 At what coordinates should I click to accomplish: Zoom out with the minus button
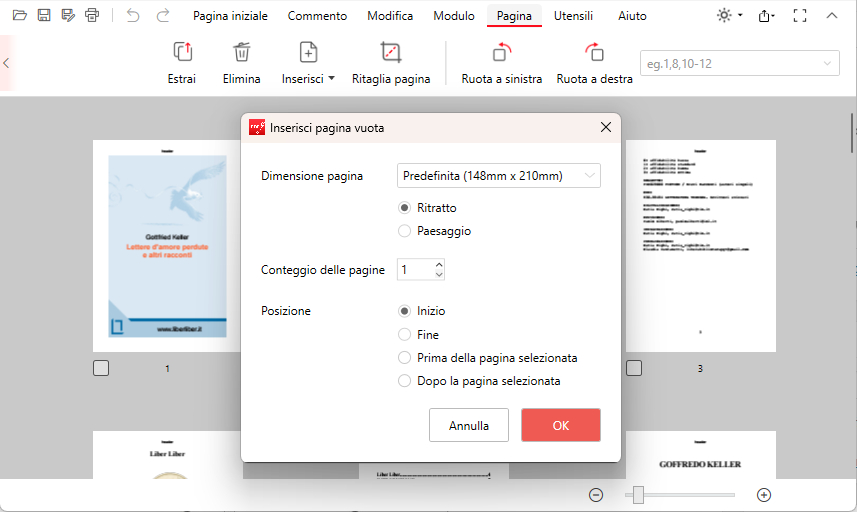[x=596, y=495]
